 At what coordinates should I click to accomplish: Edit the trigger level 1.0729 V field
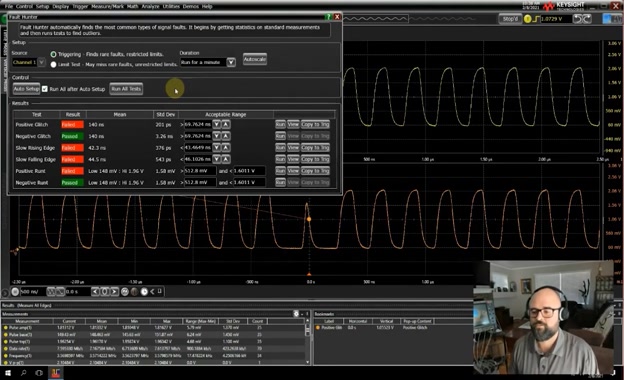pos(556,19)
